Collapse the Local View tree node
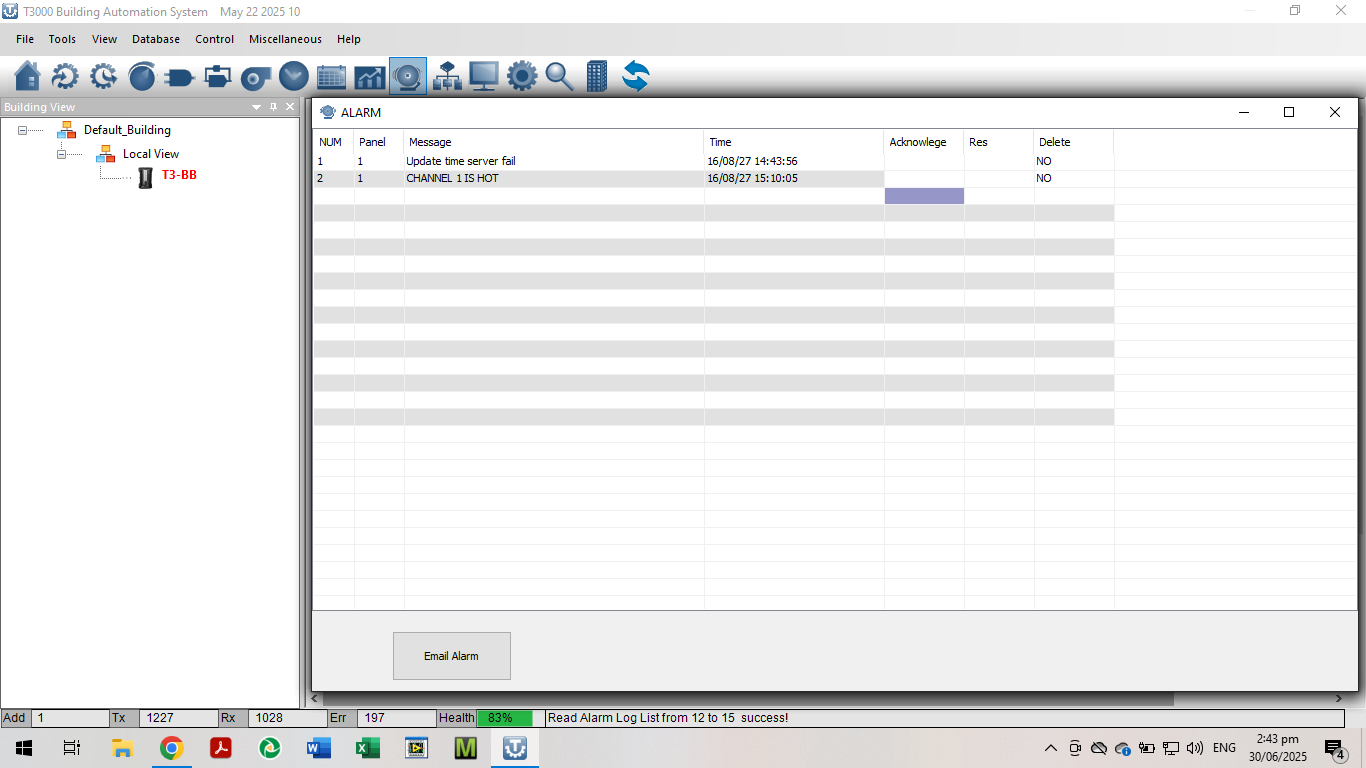 point(62,154)
